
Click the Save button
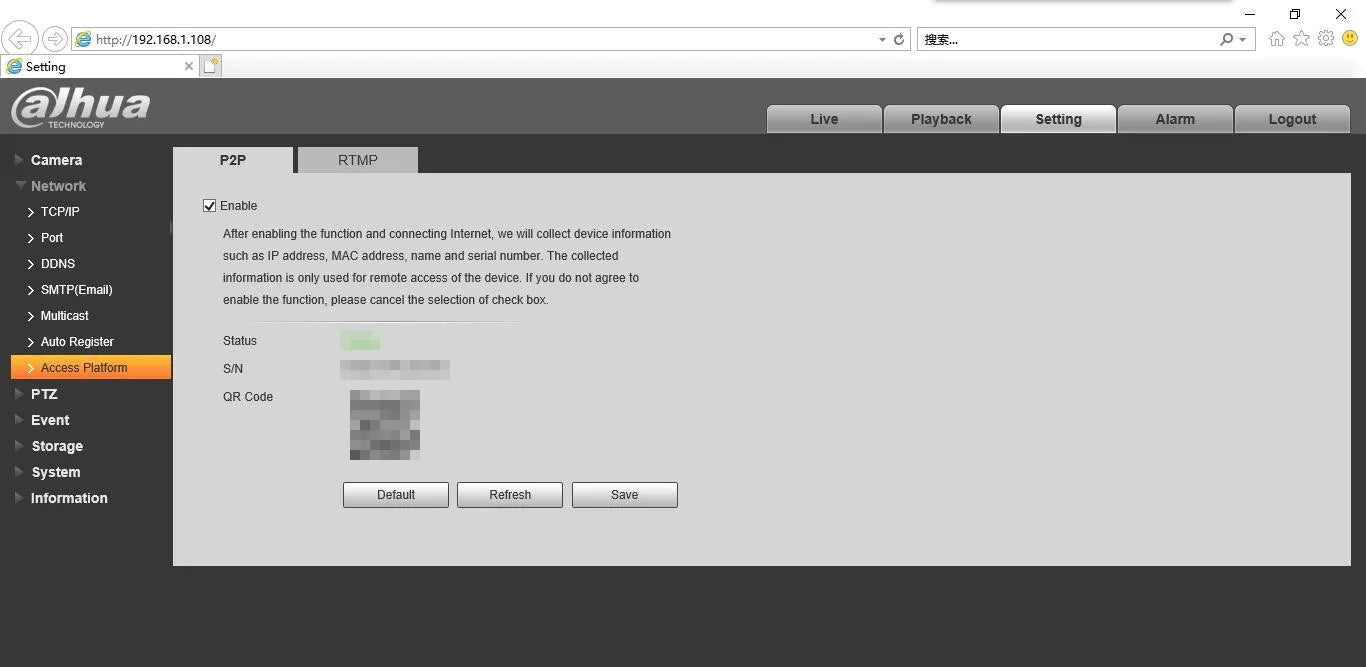click(x=624, y=495)
